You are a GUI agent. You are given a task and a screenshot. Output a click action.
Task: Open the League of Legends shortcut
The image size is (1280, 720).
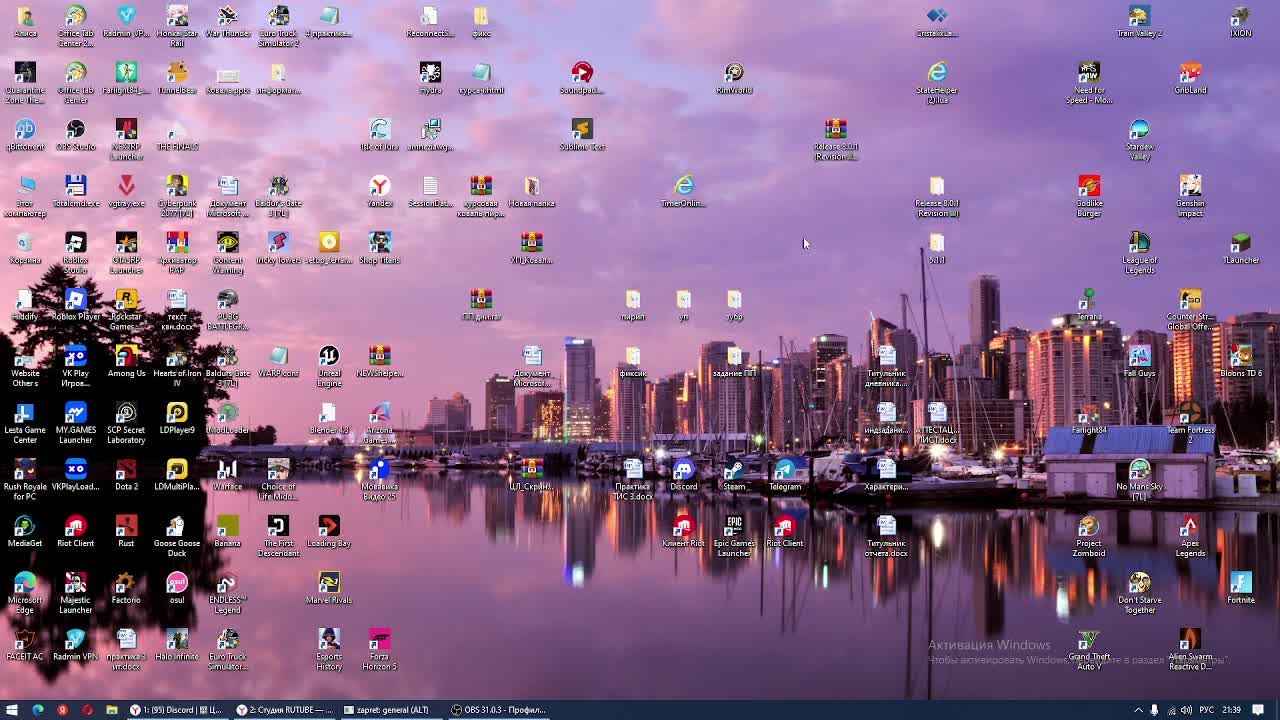[x=1140, y=252]
